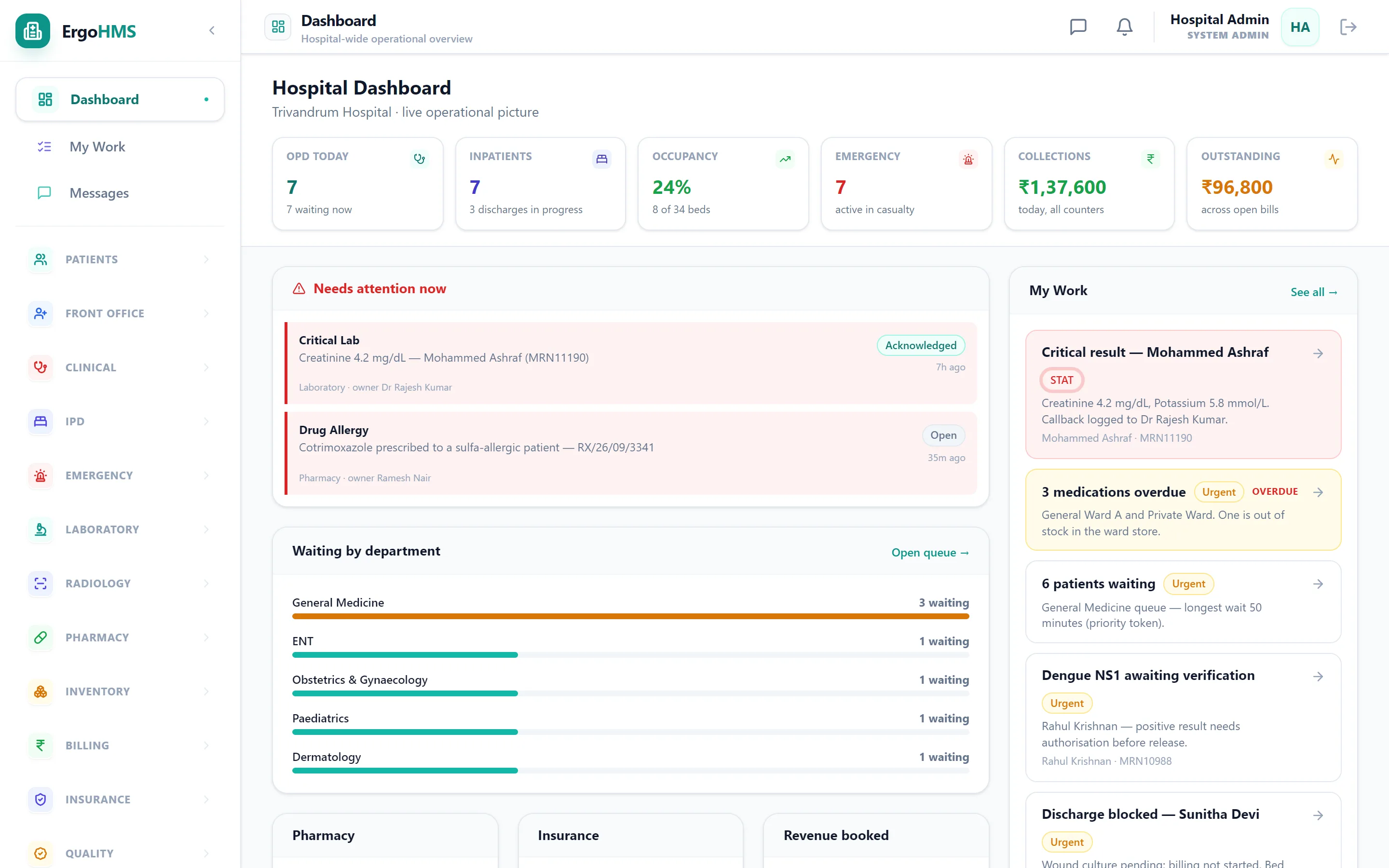Click the Acknowledged badge on Critical Lab
The image size is (1389, 868).
tap(921, 345)
